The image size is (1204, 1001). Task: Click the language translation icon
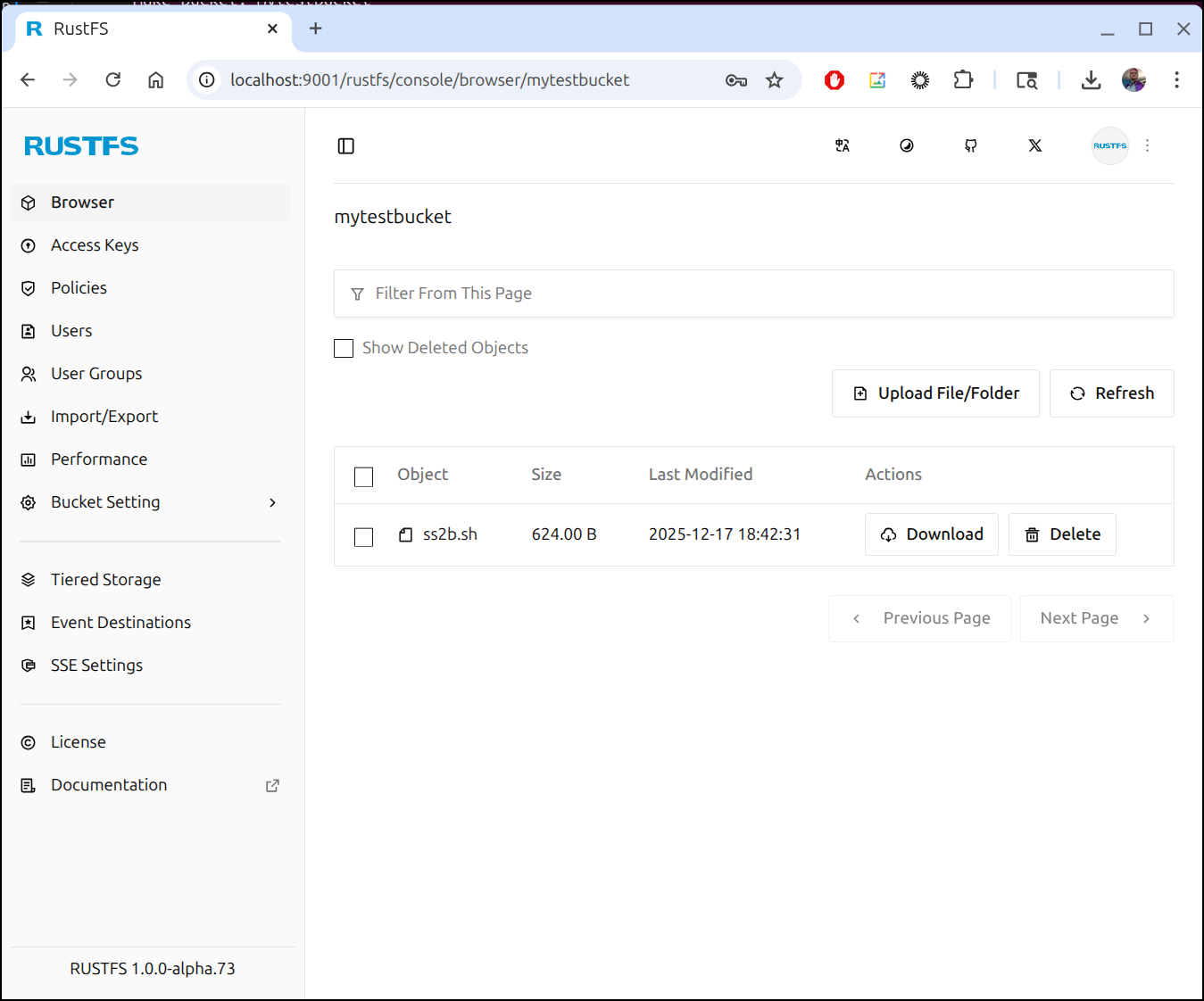[x=842, y=146]
